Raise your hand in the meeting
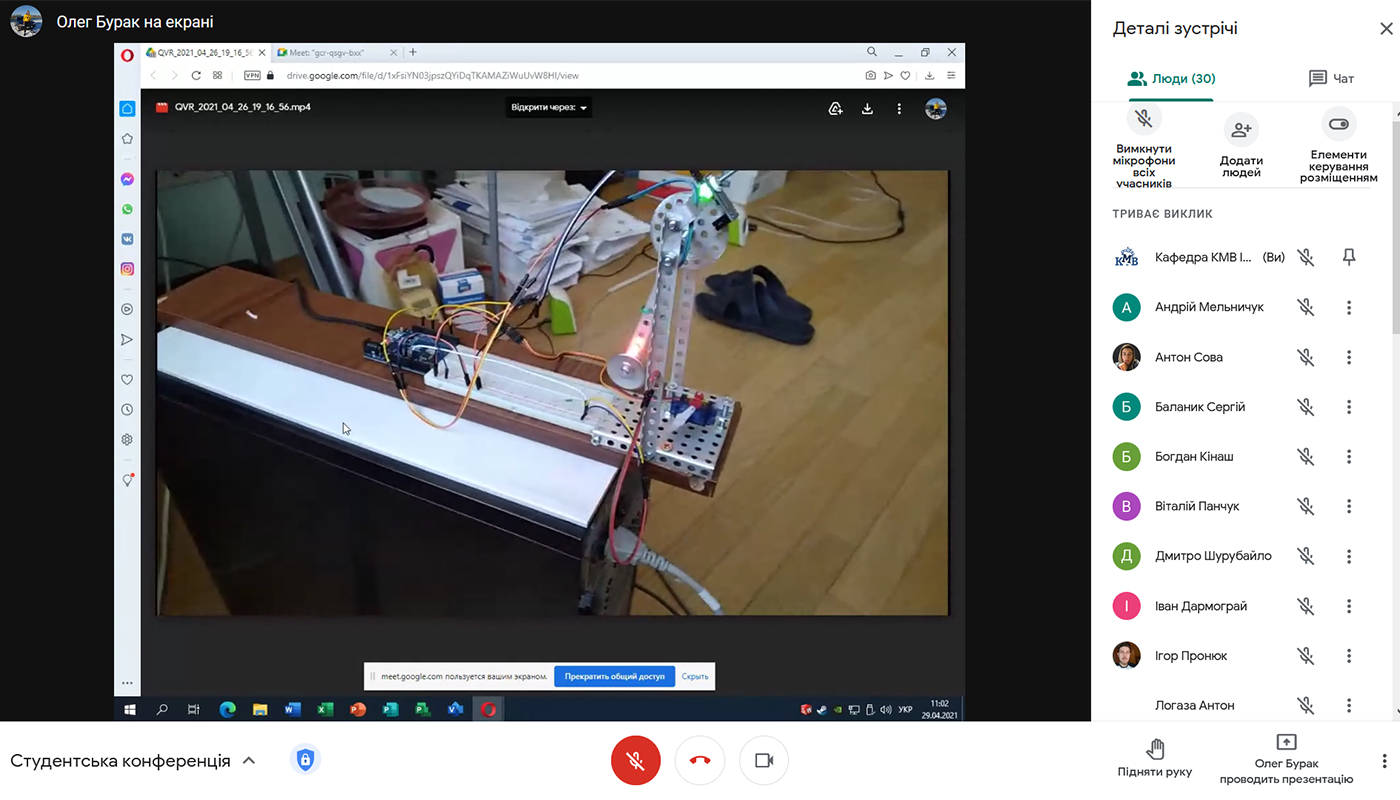 coord(1154,758)
